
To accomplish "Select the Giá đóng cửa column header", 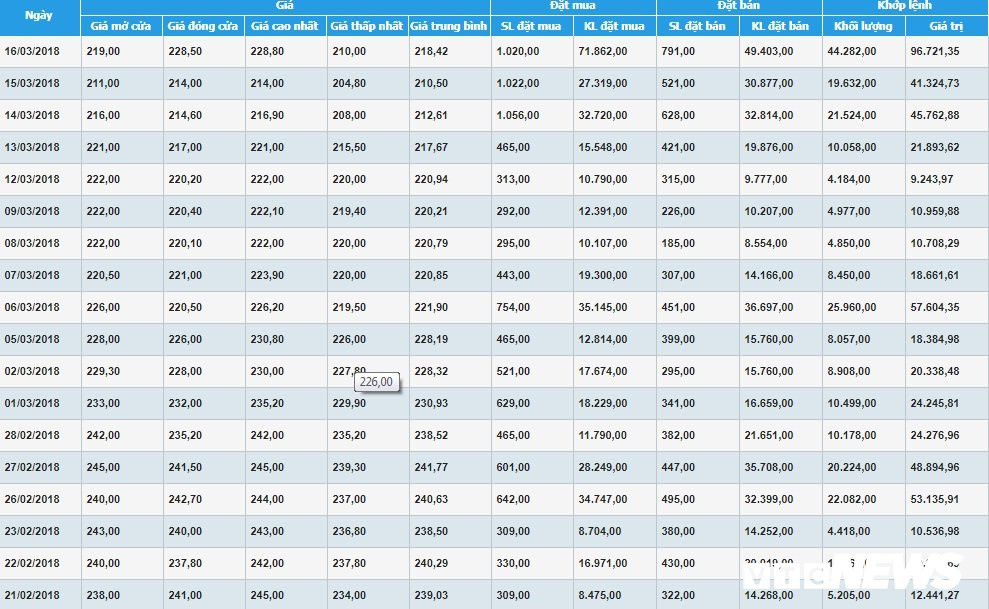I will [x=203, y=26].
